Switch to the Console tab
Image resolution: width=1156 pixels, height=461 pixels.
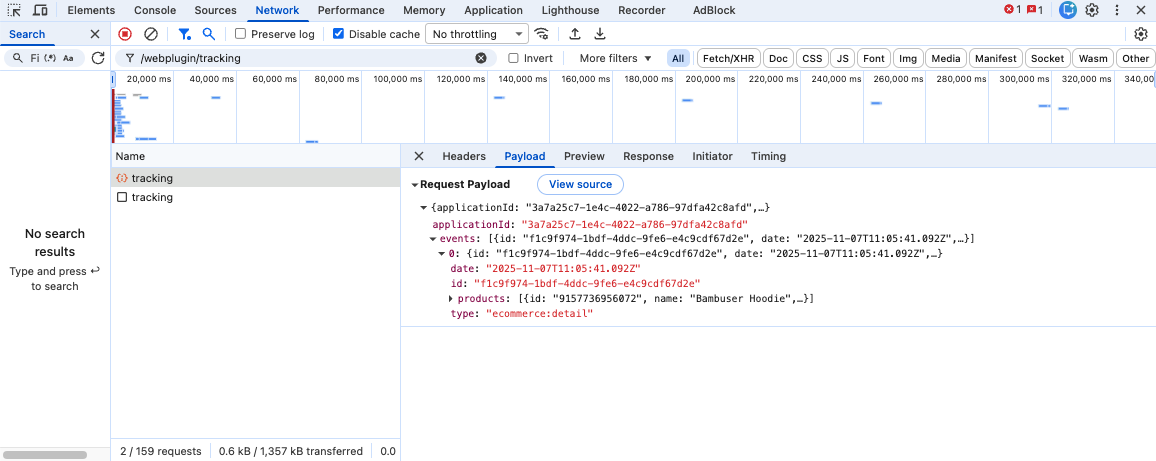(155, 10)
